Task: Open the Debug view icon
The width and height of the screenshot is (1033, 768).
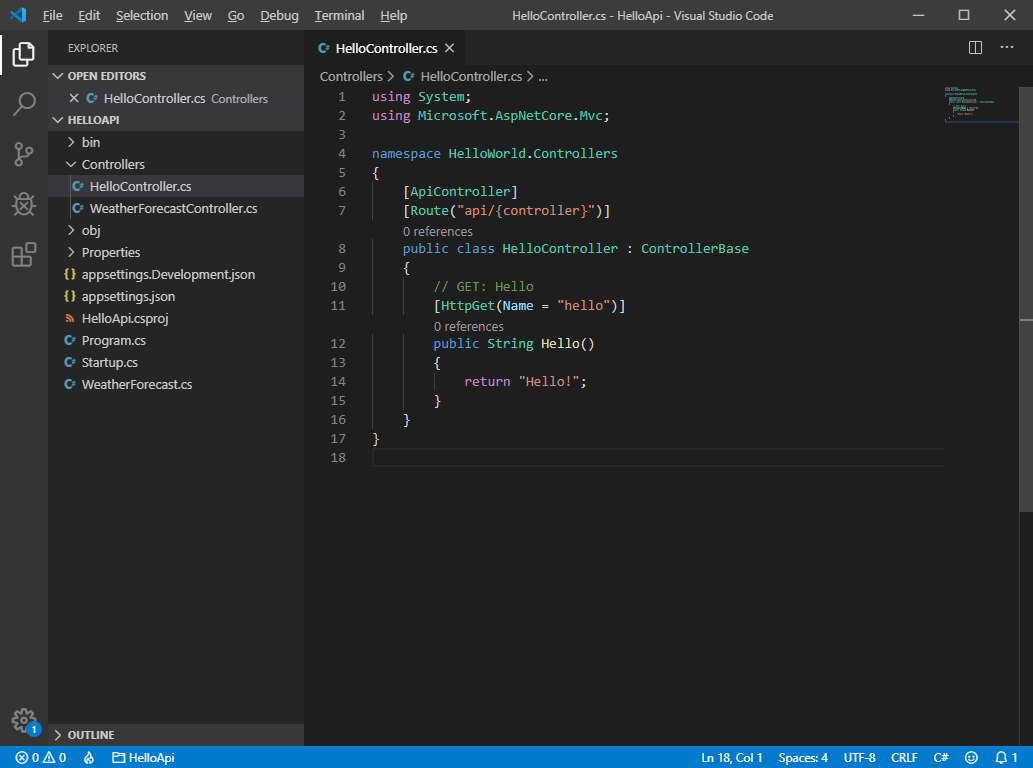Action: pos(24,204)
